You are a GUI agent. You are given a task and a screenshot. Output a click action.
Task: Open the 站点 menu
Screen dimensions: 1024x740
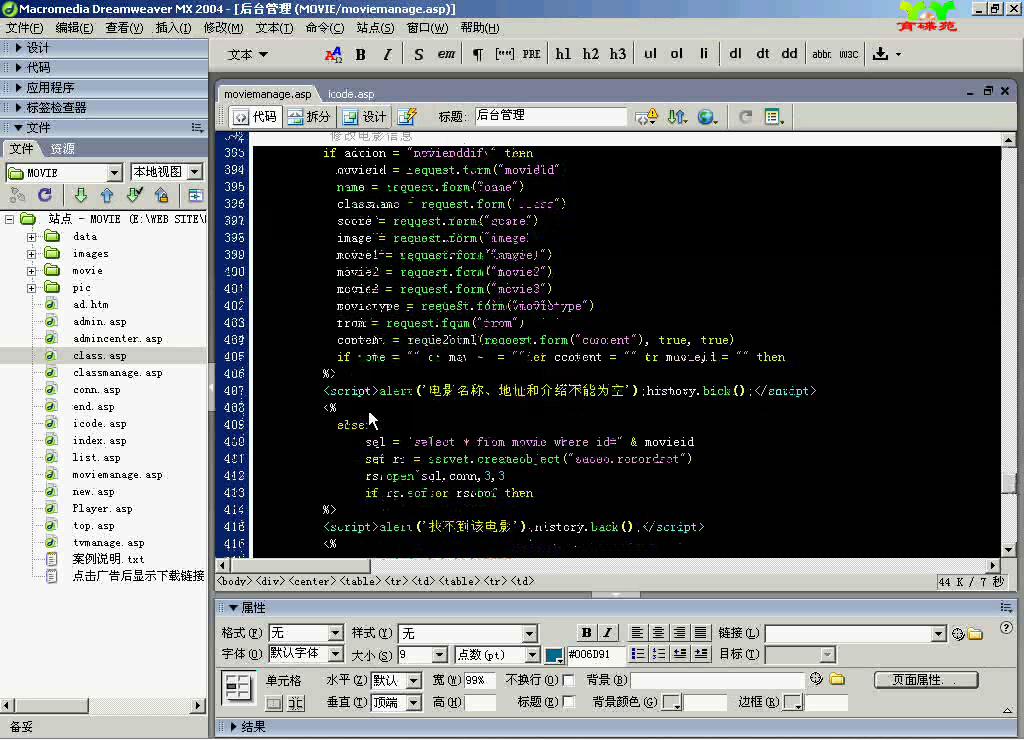[x=376, y=27]
